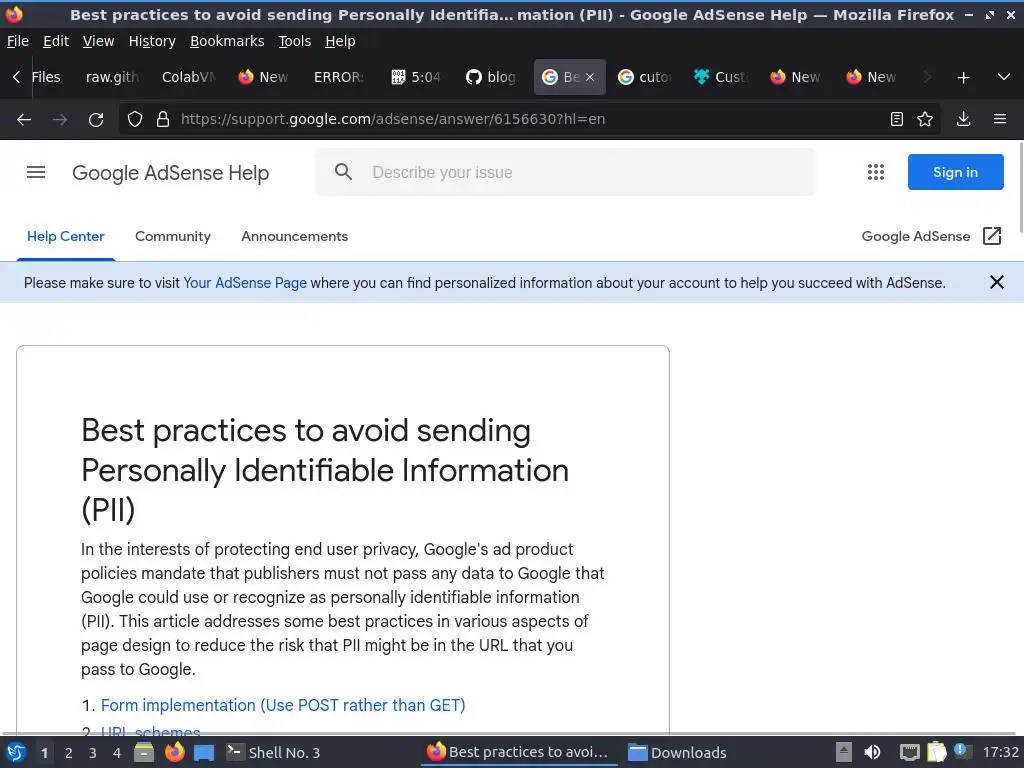Go back to previous page
This screenshot has width=1024, height=768.
click(x=24, y=120)
